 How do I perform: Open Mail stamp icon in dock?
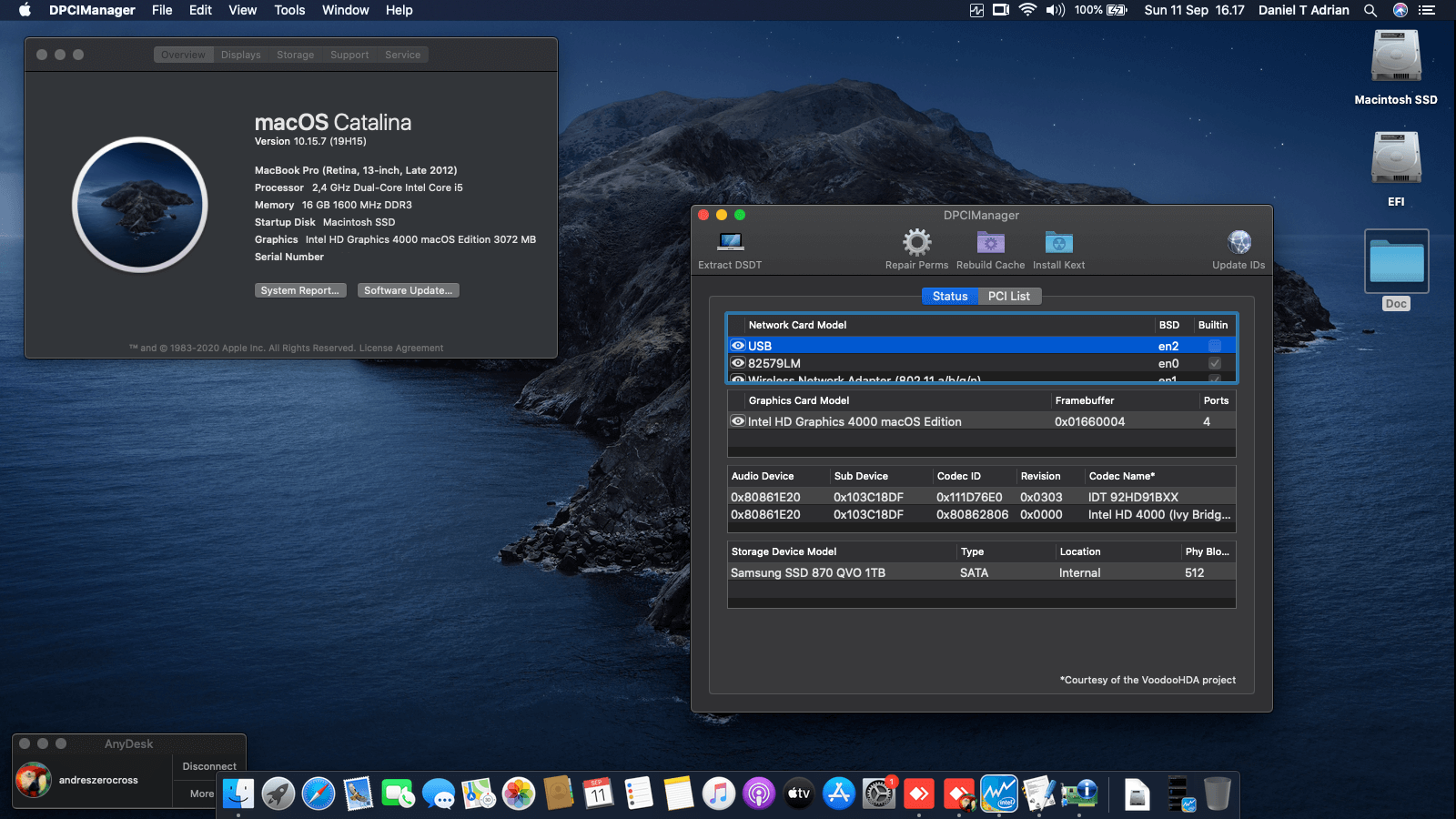coord(359,794)
